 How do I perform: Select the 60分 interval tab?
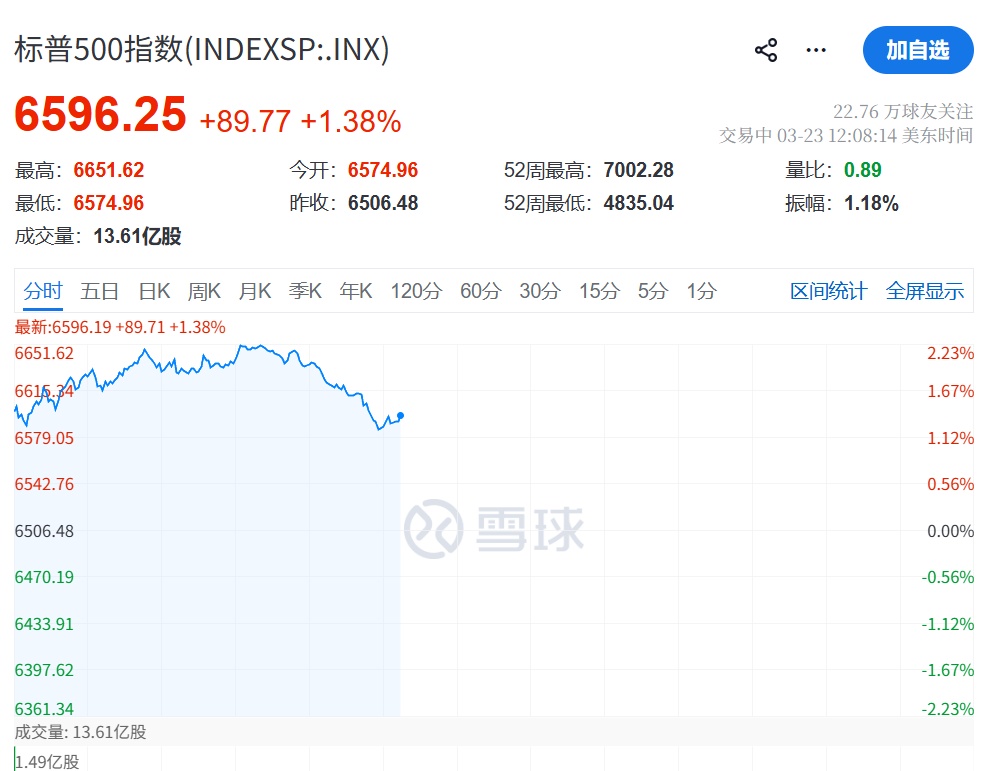480,291
